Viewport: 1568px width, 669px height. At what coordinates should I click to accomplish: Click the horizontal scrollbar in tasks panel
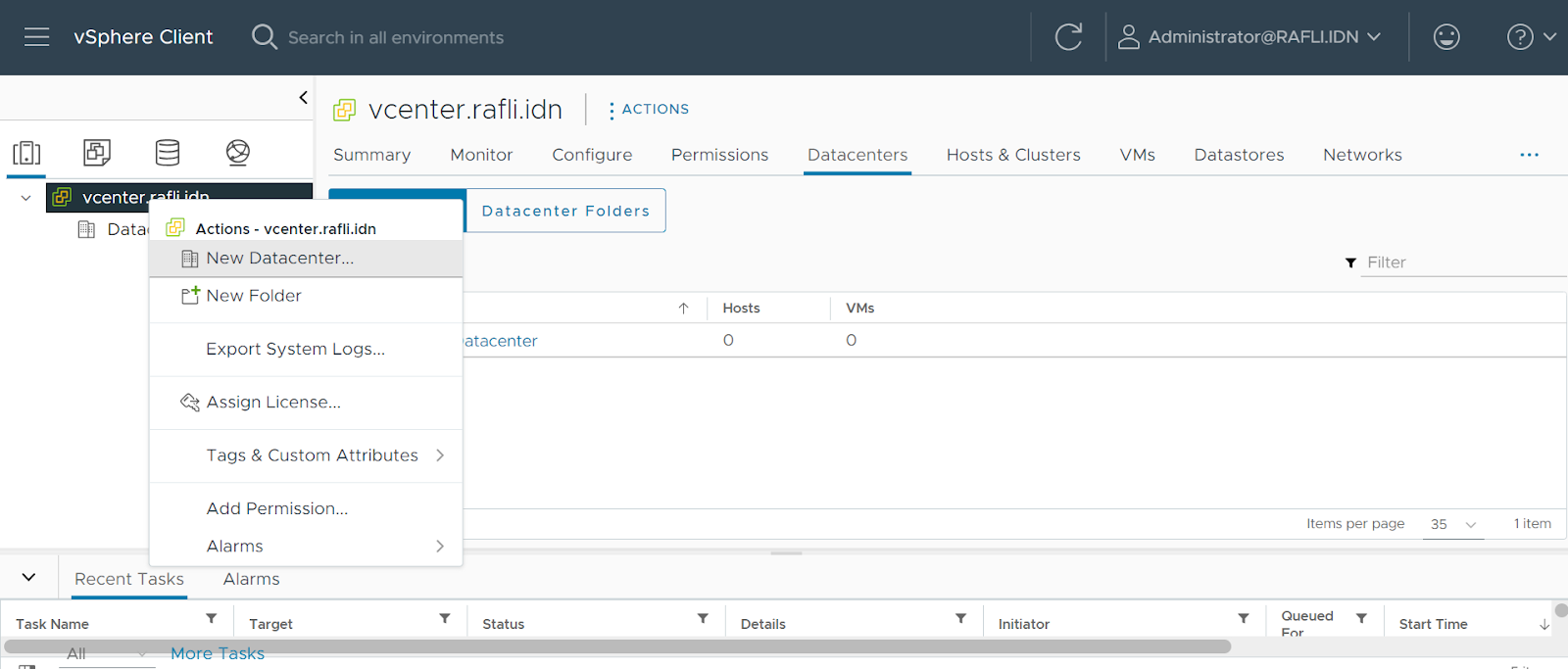(x=617, y=646)
